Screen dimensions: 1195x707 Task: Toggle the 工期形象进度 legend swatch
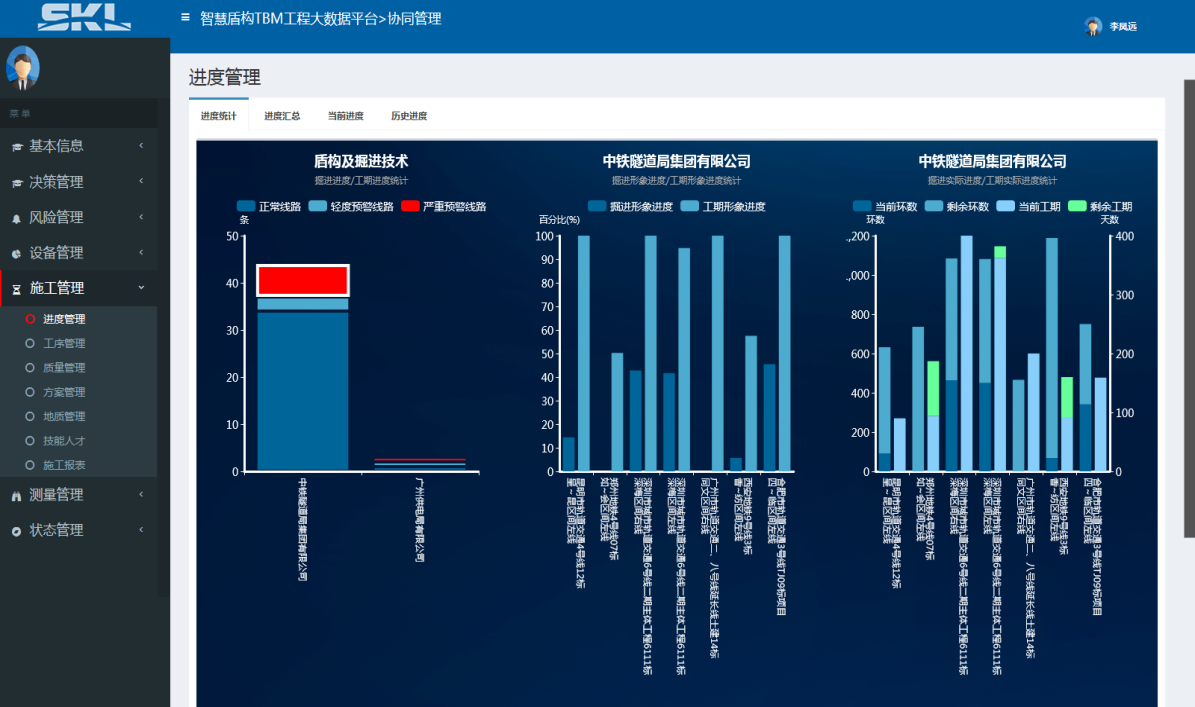[690, 206]
